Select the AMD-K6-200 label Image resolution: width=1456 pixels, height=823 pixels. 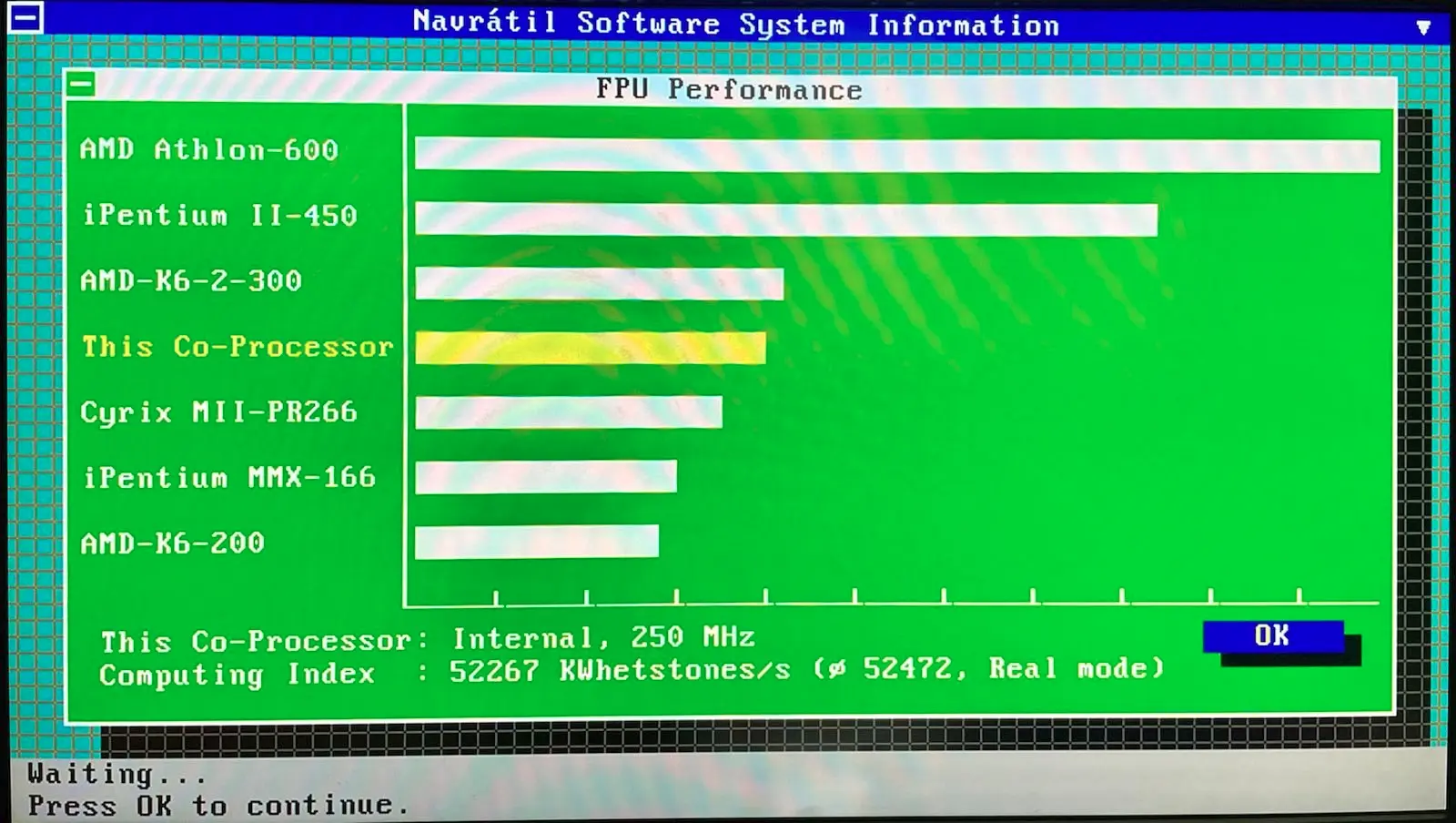pyautogui.click(x=172, y=544)
